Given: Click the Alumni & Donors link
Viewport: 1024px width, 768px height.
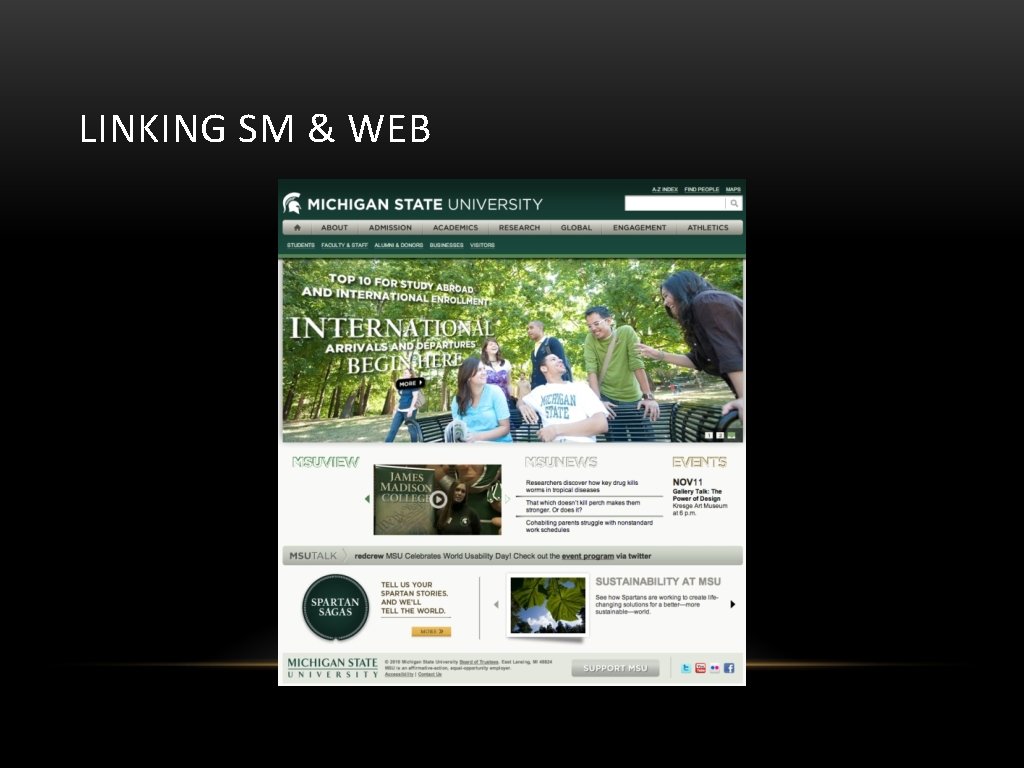Looking at the screenshot, I should pos(398,246).
